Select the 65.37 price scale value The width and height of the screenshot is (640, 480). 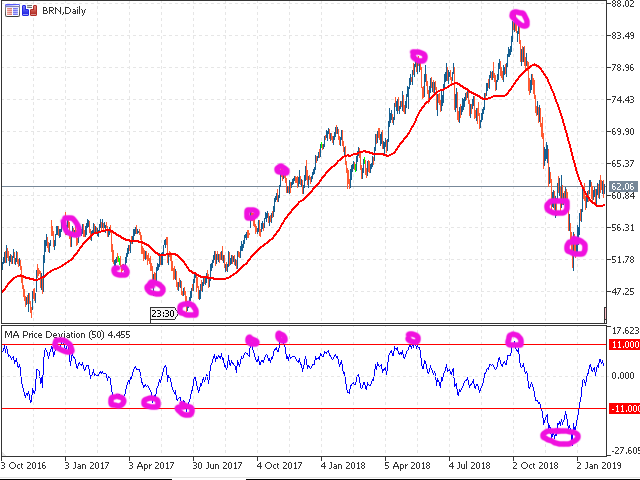pos(623,163)
